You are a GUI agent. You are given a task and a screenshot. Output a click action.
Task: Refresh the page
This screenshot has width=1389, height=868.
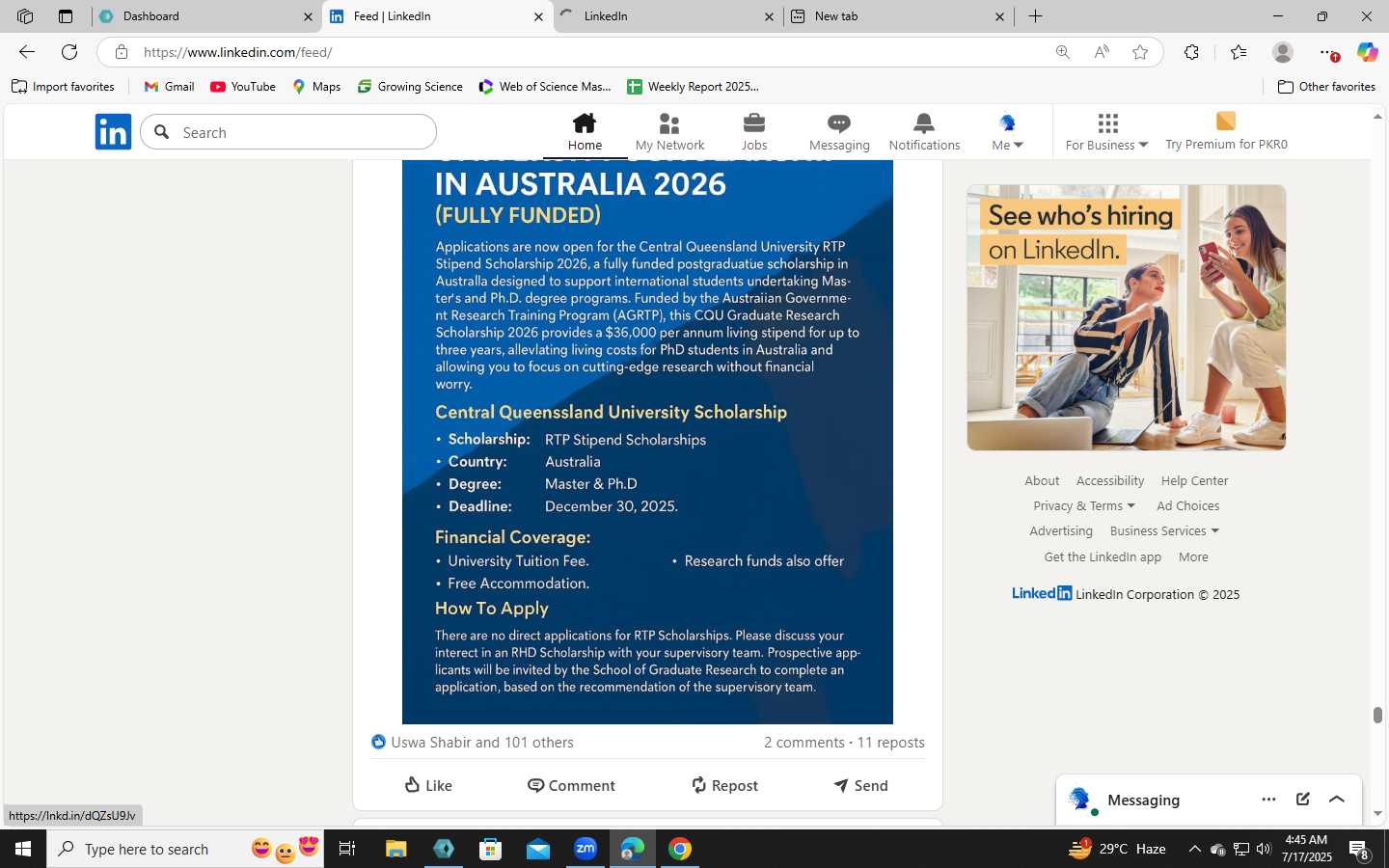point(69,52)
